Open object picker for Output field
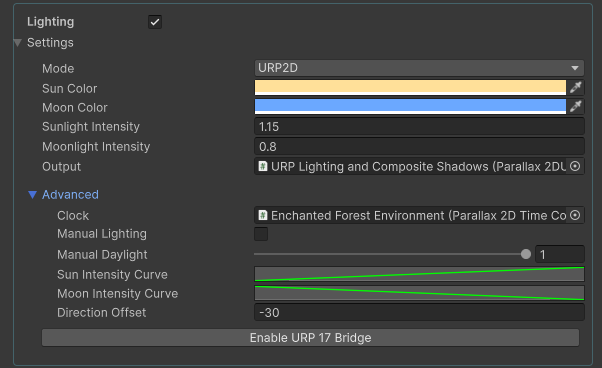Screen dimensions: 602x368 [575, 166]
